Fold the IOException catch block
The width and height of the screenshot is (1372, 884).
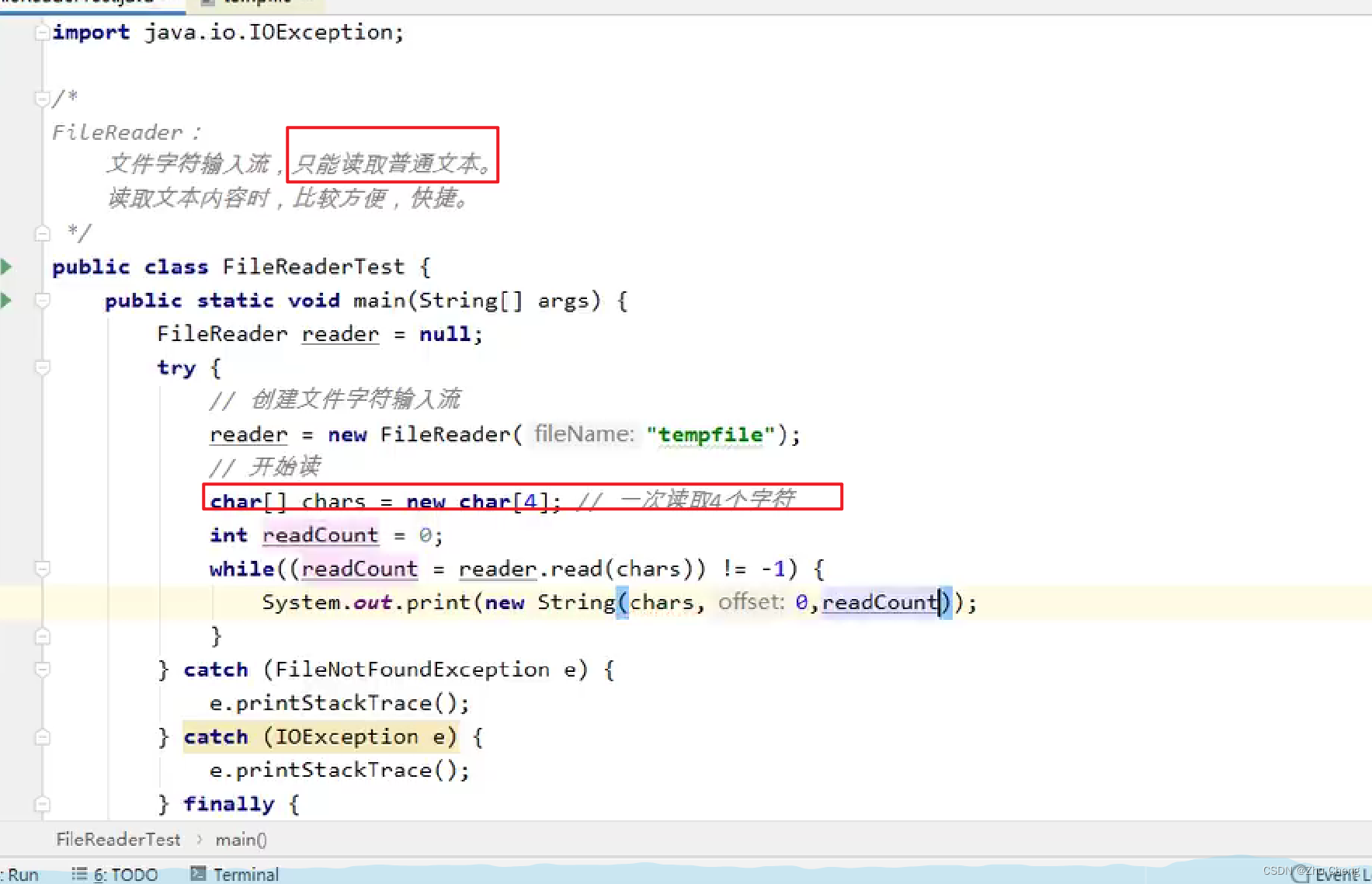pyautogui.click(x=43, y=736)
